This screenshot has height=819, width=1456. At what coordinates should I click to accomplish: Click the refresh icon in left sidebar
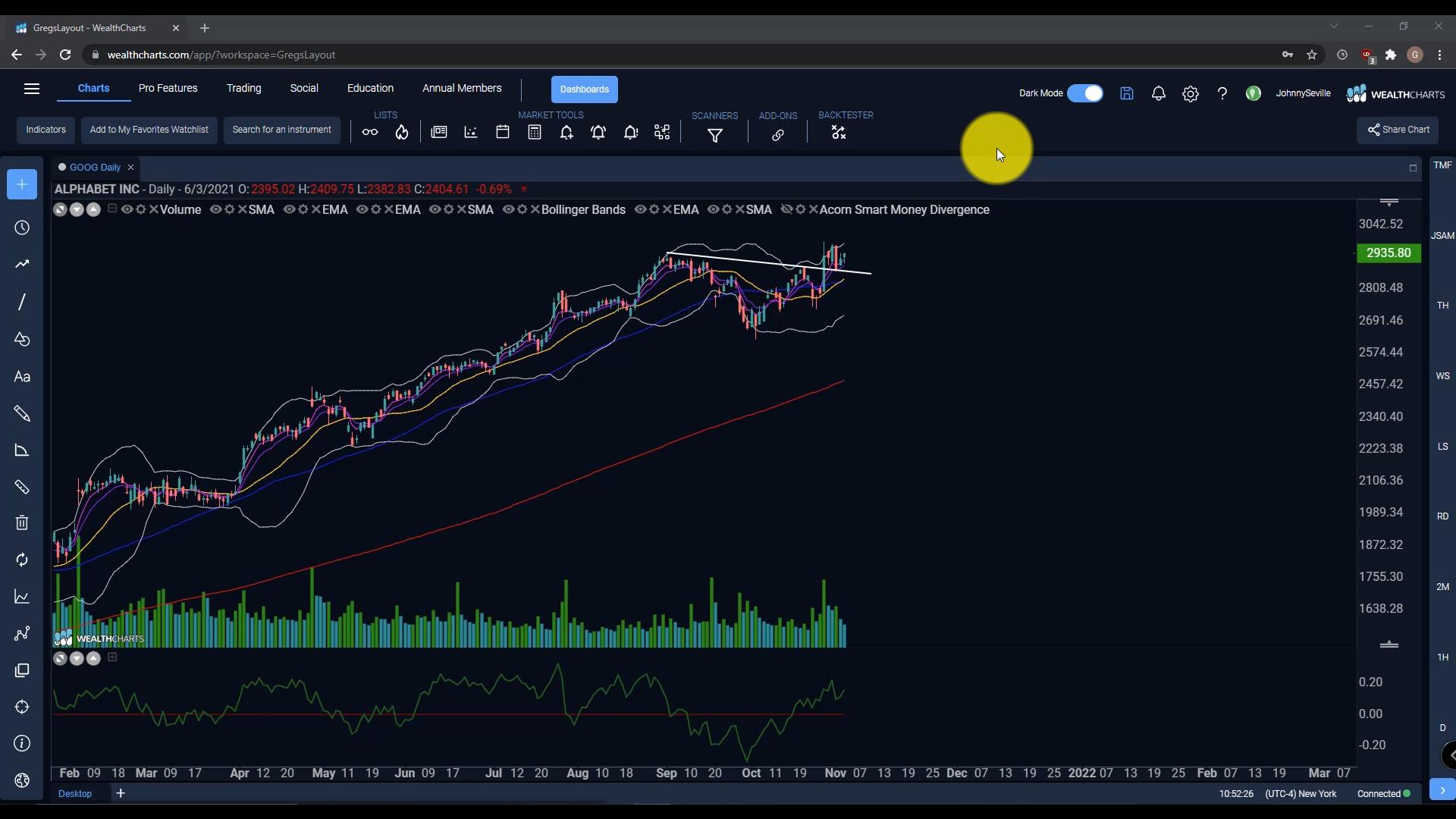22,560
